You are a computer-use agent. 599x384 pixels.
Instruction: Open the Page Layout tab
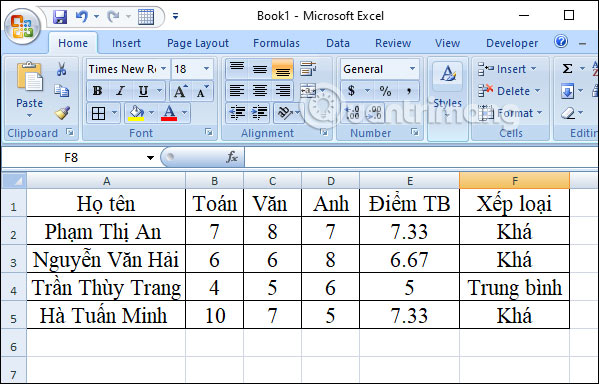point(198,43)
